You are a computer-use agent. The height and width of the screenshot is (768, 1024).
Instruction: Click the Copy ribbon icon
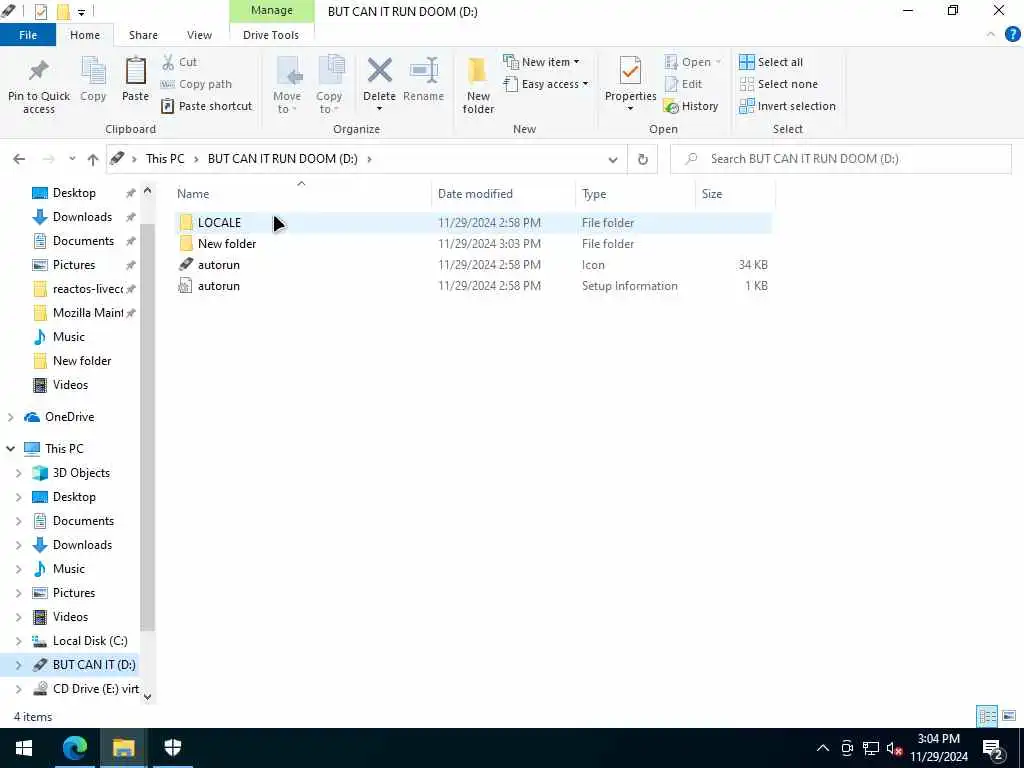point(93,72)
